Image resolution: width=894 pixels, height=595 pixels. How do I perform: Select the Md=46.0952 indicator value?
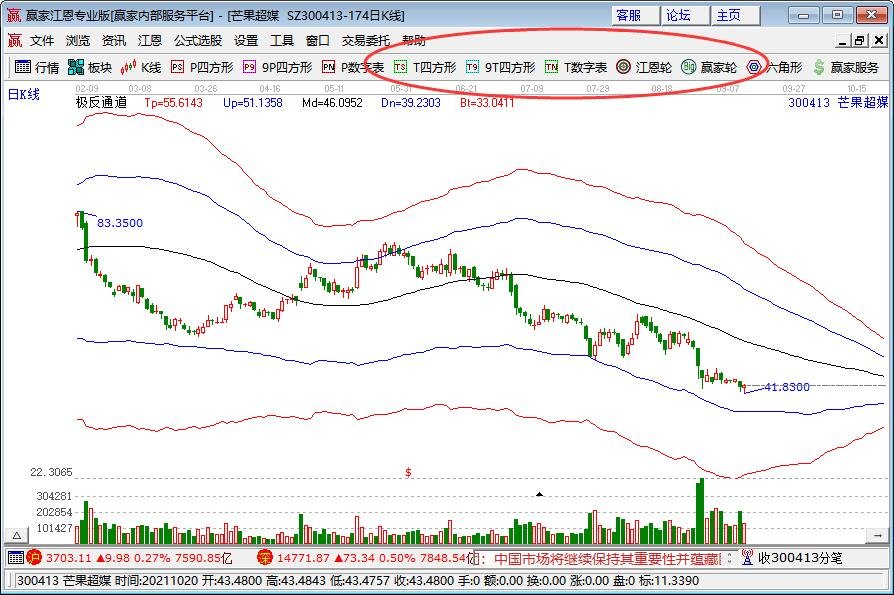(332, 103)
